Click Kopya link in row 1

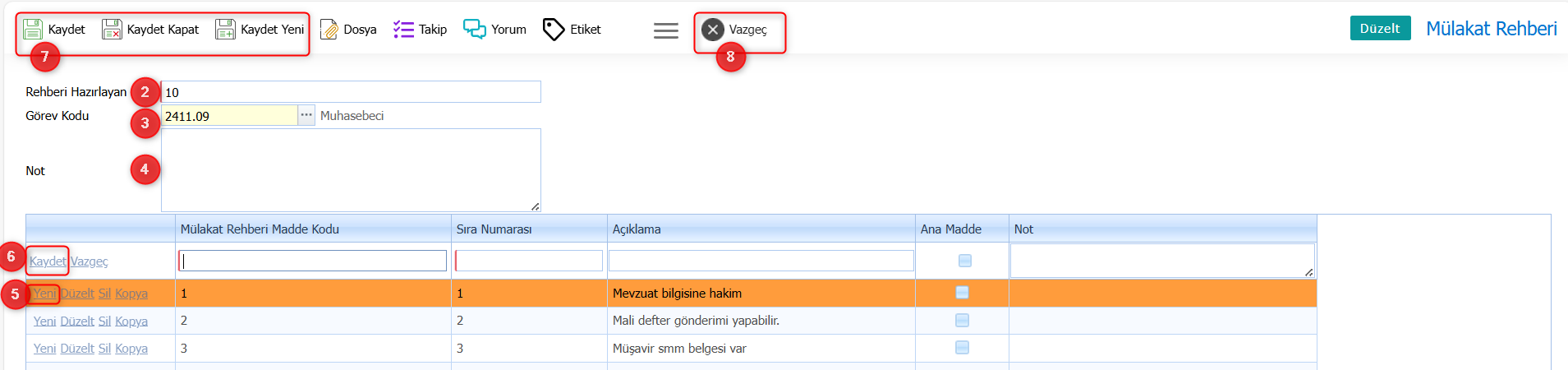point(131,294)
